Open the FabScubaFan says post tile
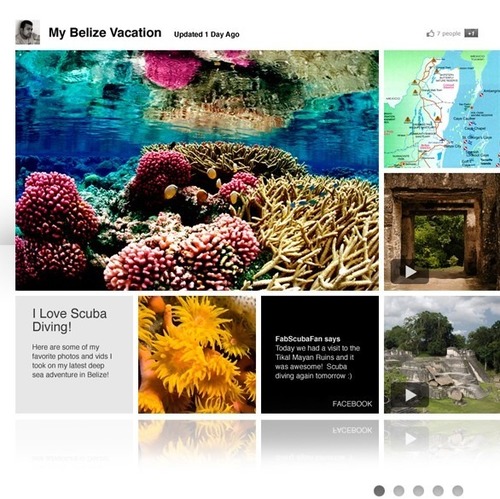500x499 pixels. point(320,355)
